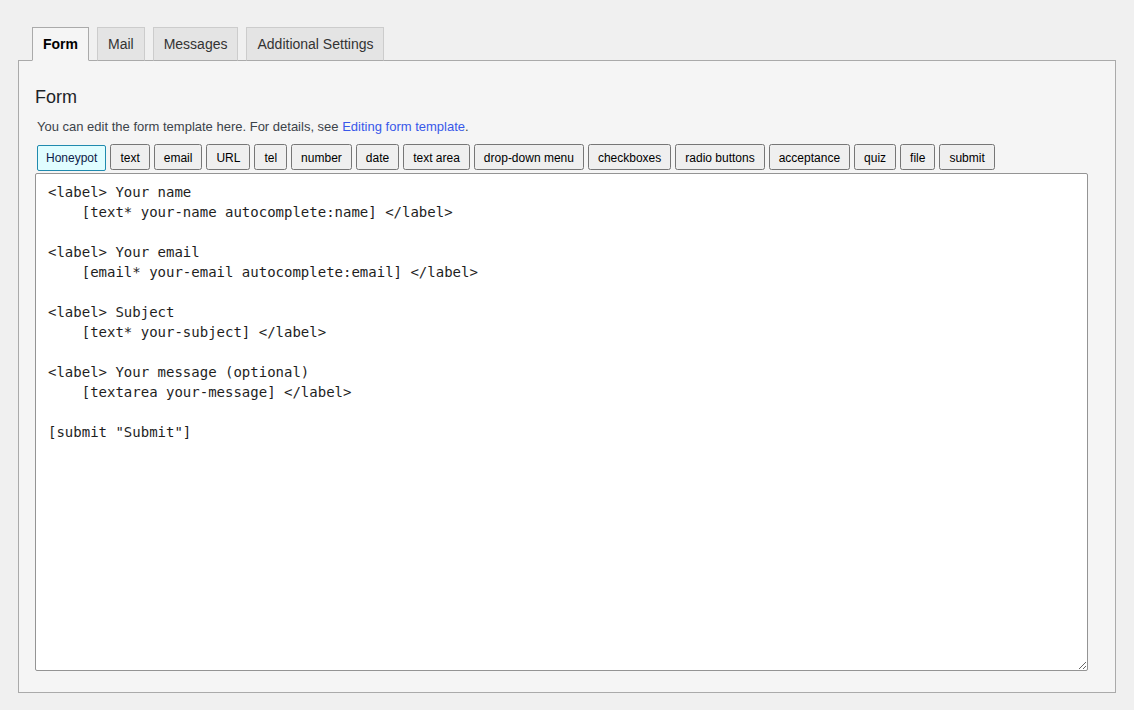Image resolution: width=1134 pixels, height=710 pixels.
Task: Insert a Honeypot tag
Action: [x=72, y=158]
